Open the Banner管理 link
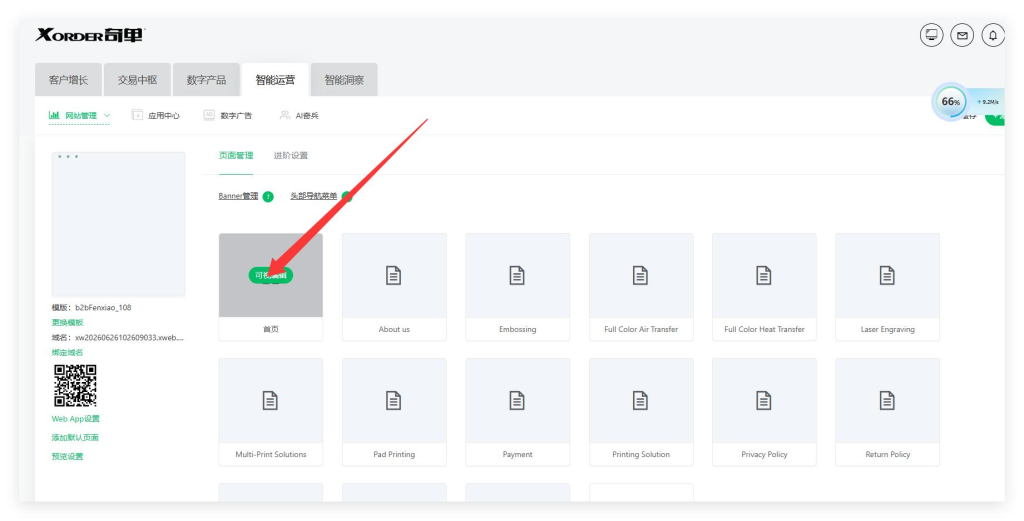The width and height of the screenshot is (1024, 521). [x=238, y=196]
